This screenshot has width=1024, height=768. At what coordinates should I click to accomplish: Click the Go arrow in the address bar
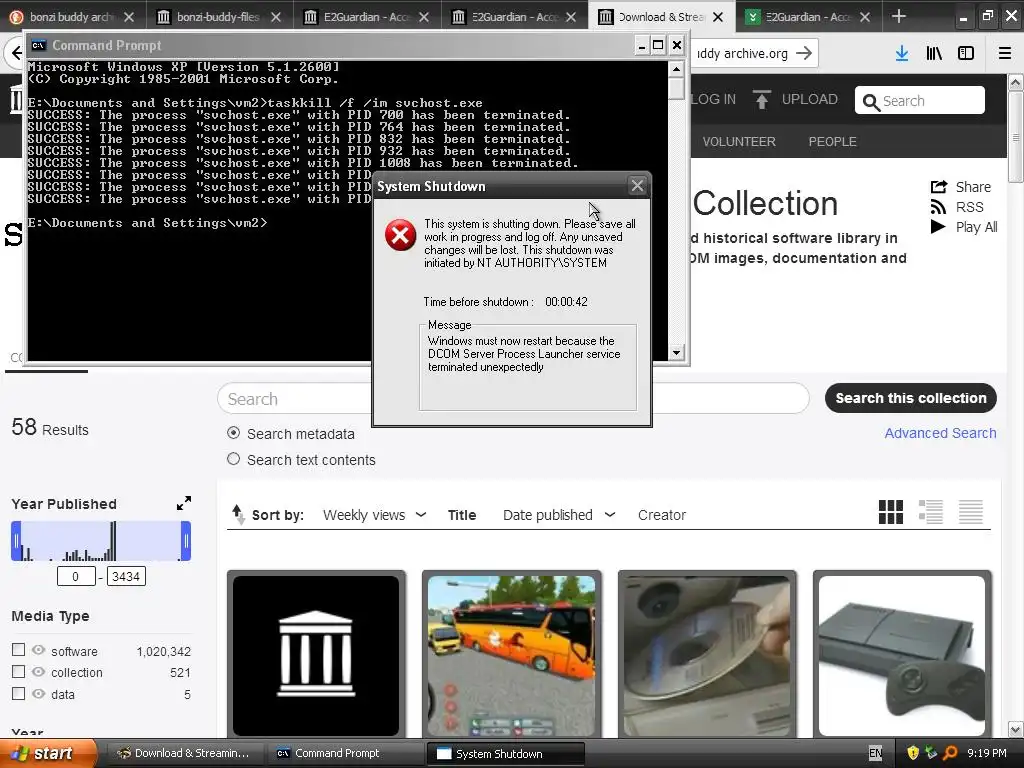point(804,53)
